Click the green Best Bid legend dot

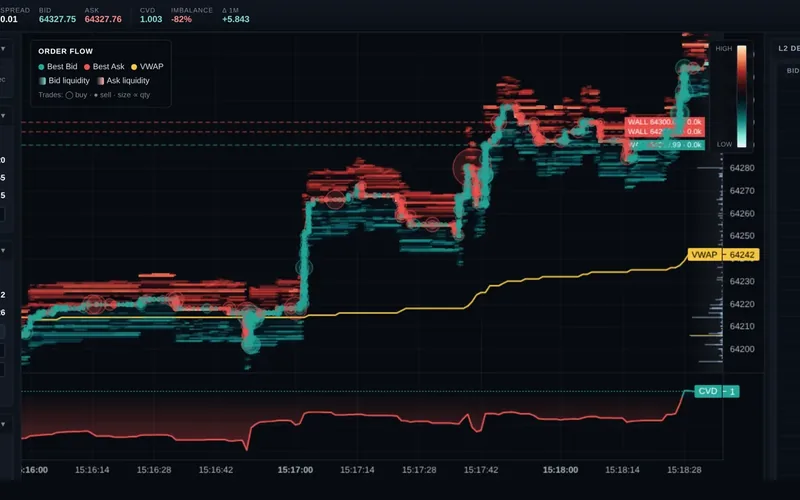[x=41, y=67]
